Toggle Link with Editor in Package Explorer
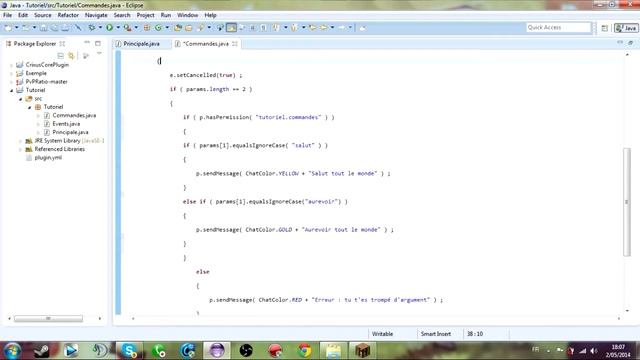The width and height of the screenshot is (640, 360). point(71,56)
